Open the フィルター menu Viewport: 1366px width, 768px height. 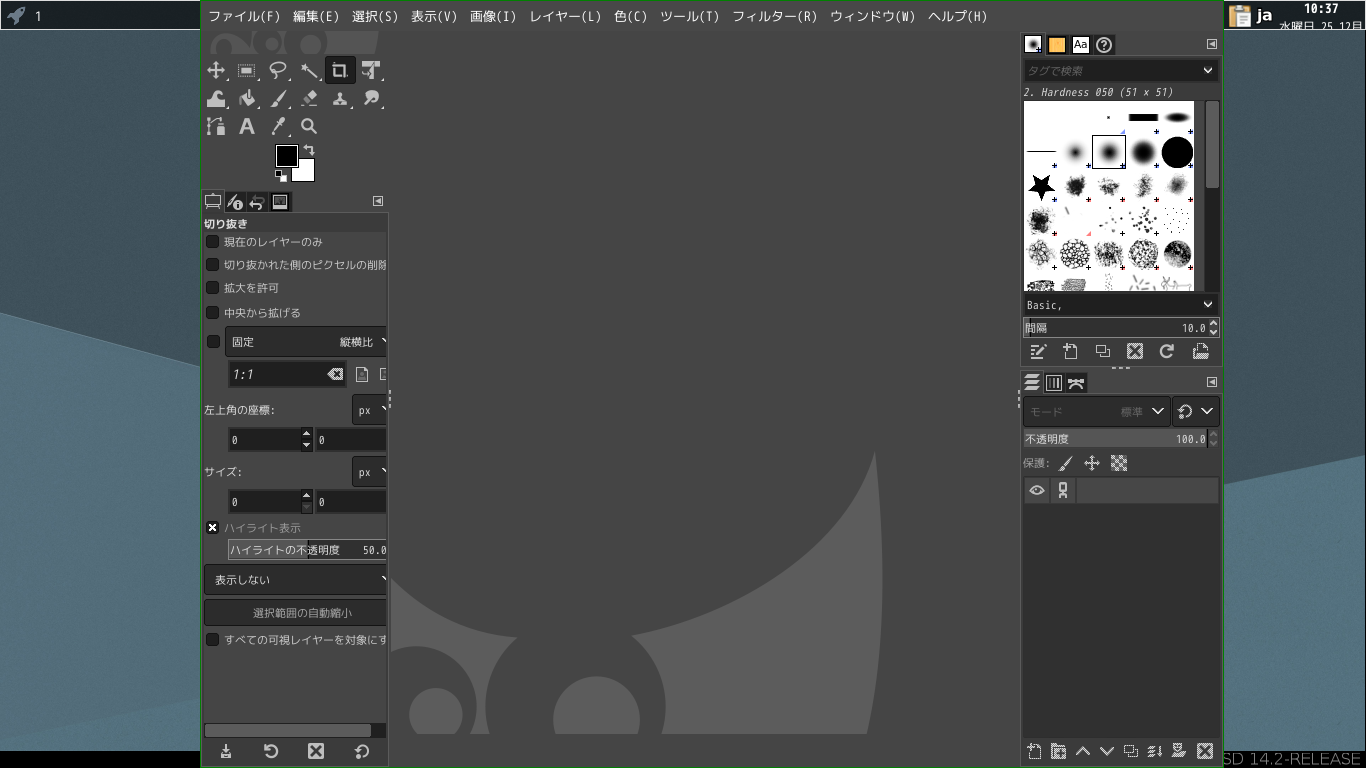click(x=775, y=16)
